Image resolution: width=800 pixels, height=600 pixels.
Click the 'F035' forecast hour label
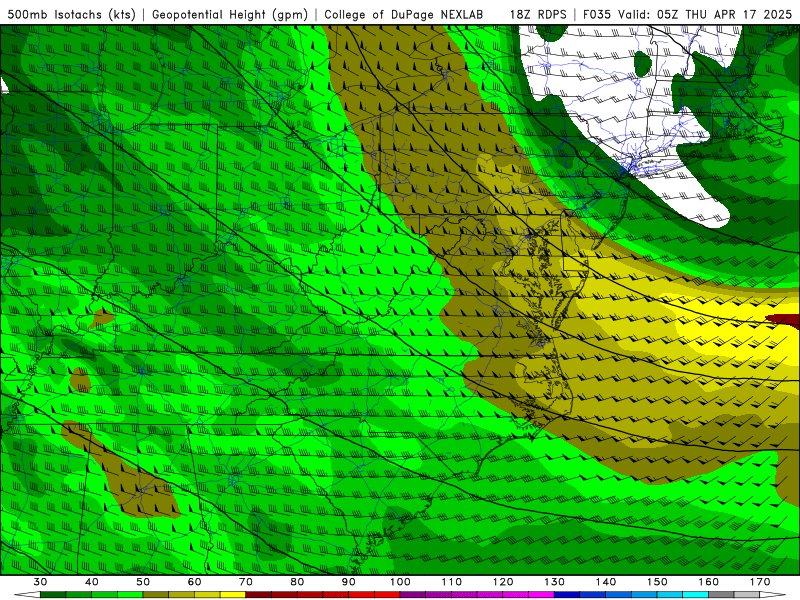[598, 14]
